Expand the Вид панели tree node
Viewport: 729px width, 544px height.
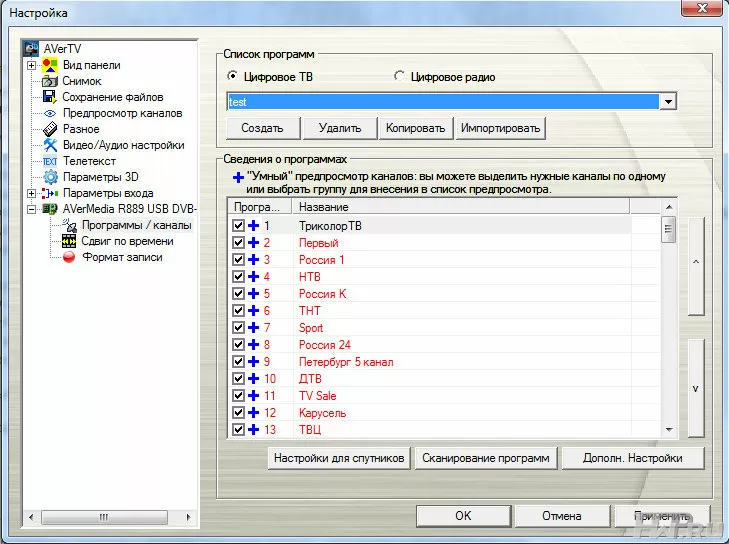pos(32,65)
